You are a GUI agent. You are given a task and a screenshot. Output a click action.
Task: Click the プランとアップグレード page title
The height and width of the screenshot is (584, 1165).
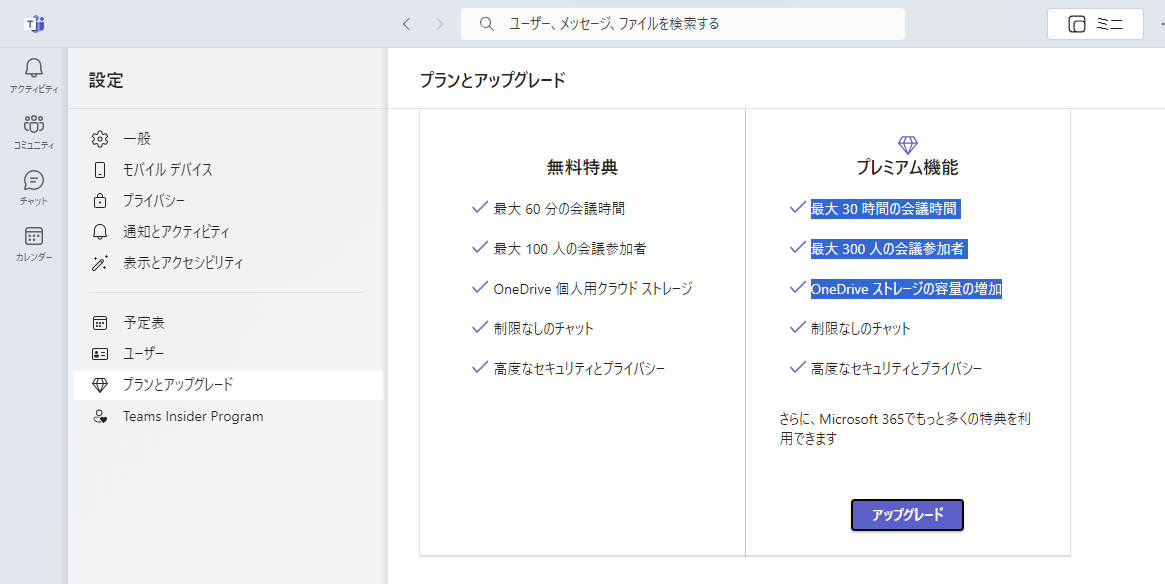coord(493,80)
